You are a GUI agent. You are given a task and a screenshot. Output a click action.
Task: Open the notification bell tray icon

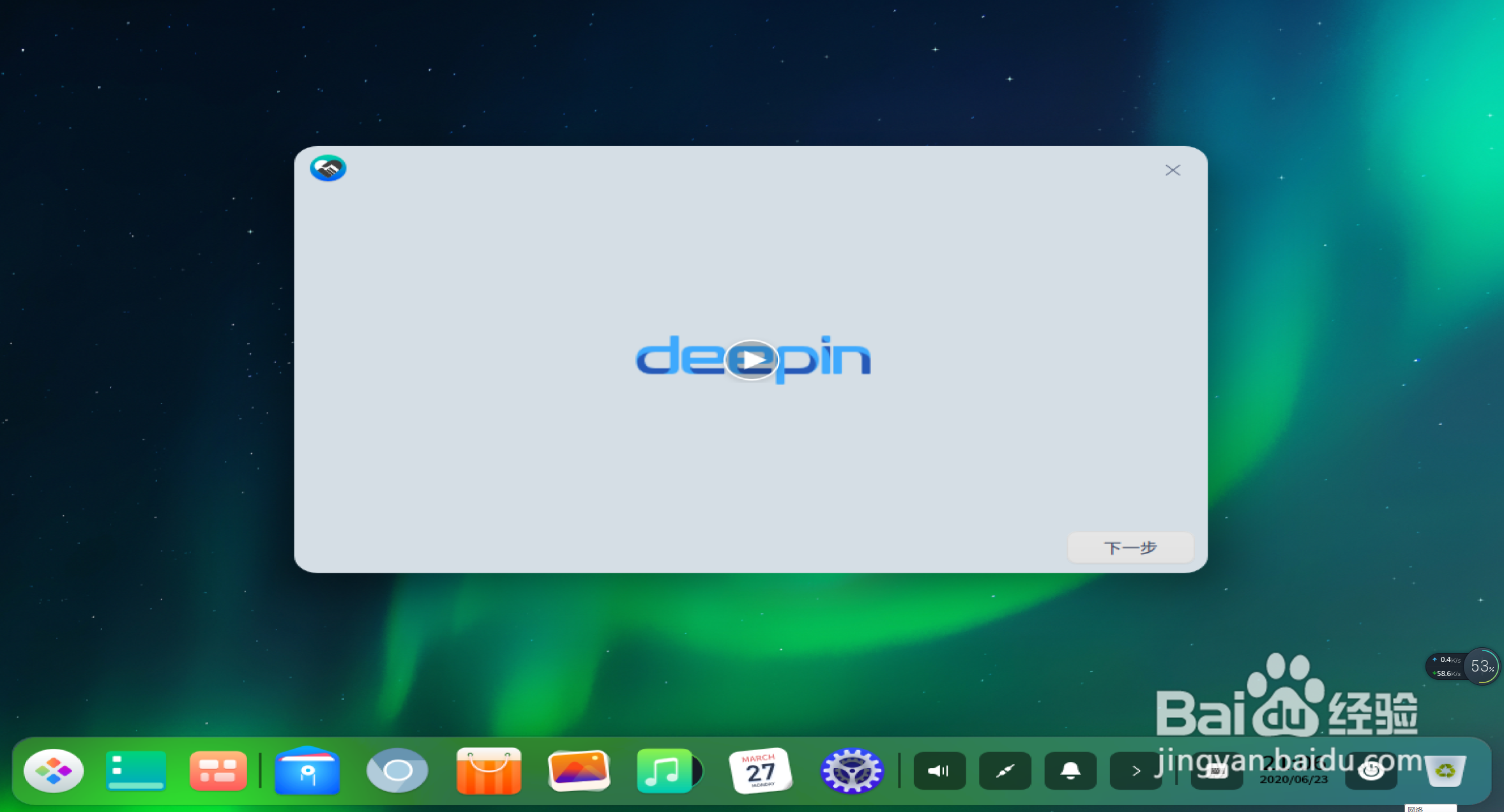click(1070, 771)
